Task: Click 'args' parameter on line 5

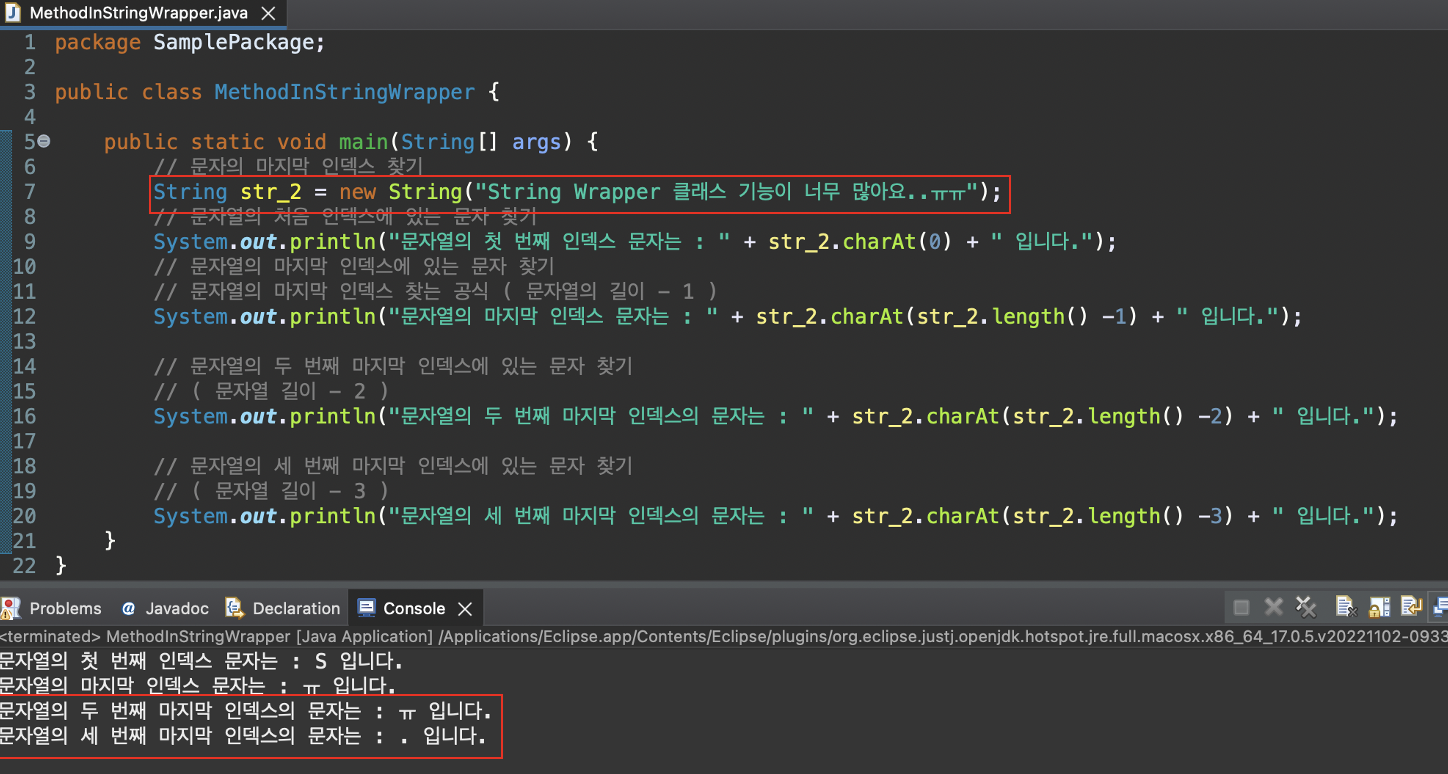Action: click(x=537, y=142)
